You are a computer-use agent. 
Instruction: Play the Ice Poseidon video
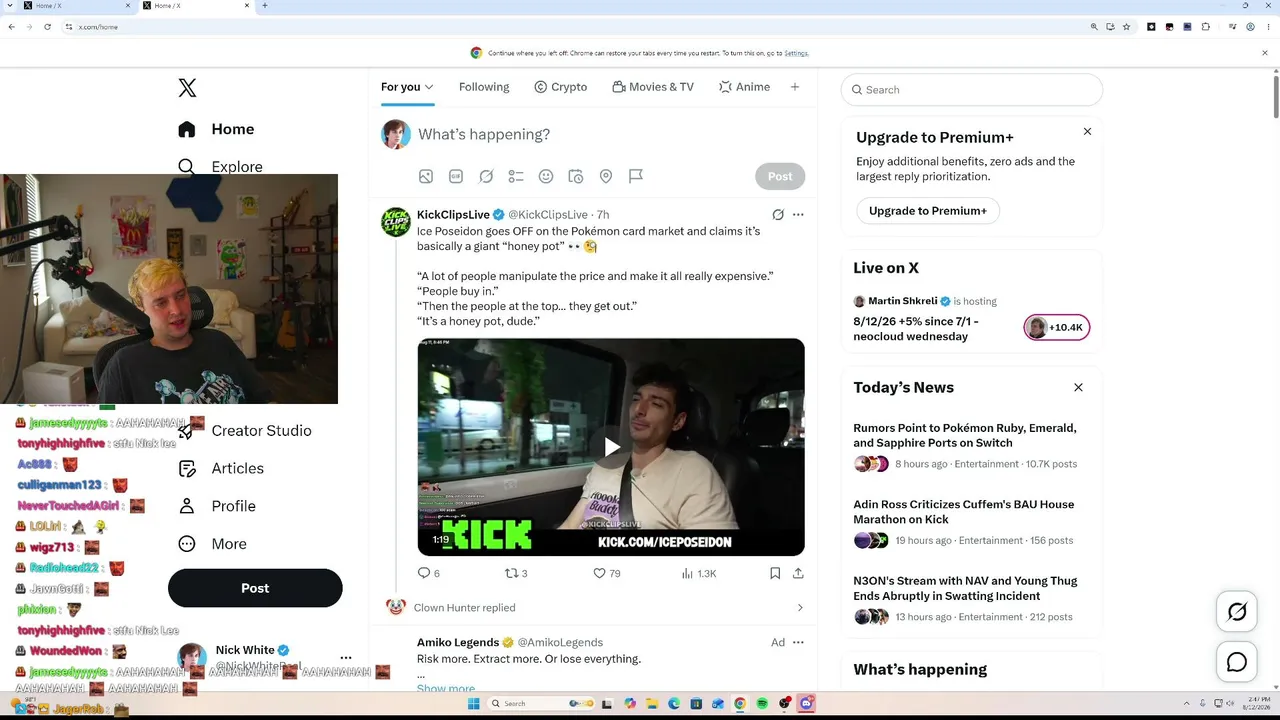coord(611,447)
